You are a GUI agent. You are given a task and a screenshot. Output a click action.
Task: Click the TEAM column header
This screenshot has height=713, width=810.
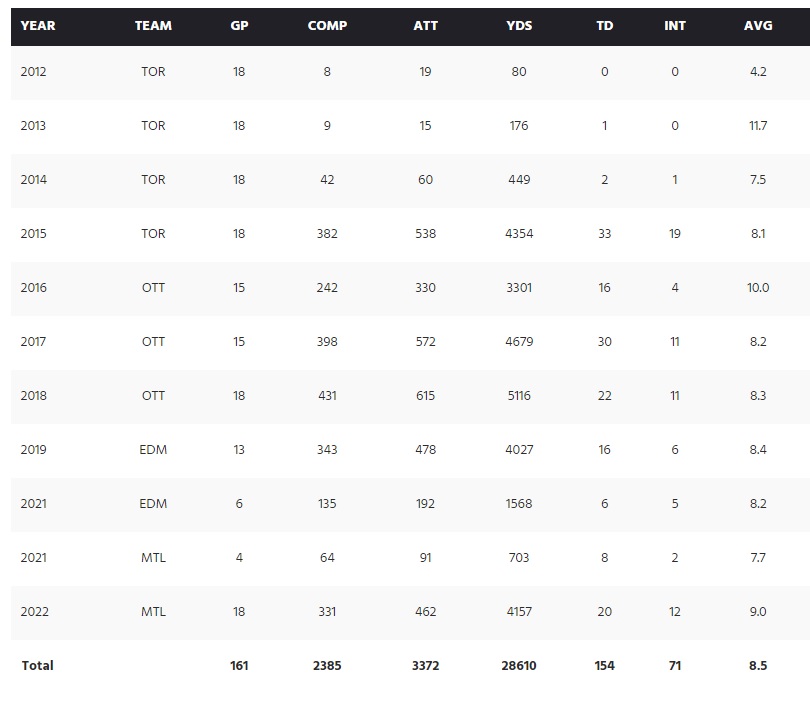click(153, 25)
